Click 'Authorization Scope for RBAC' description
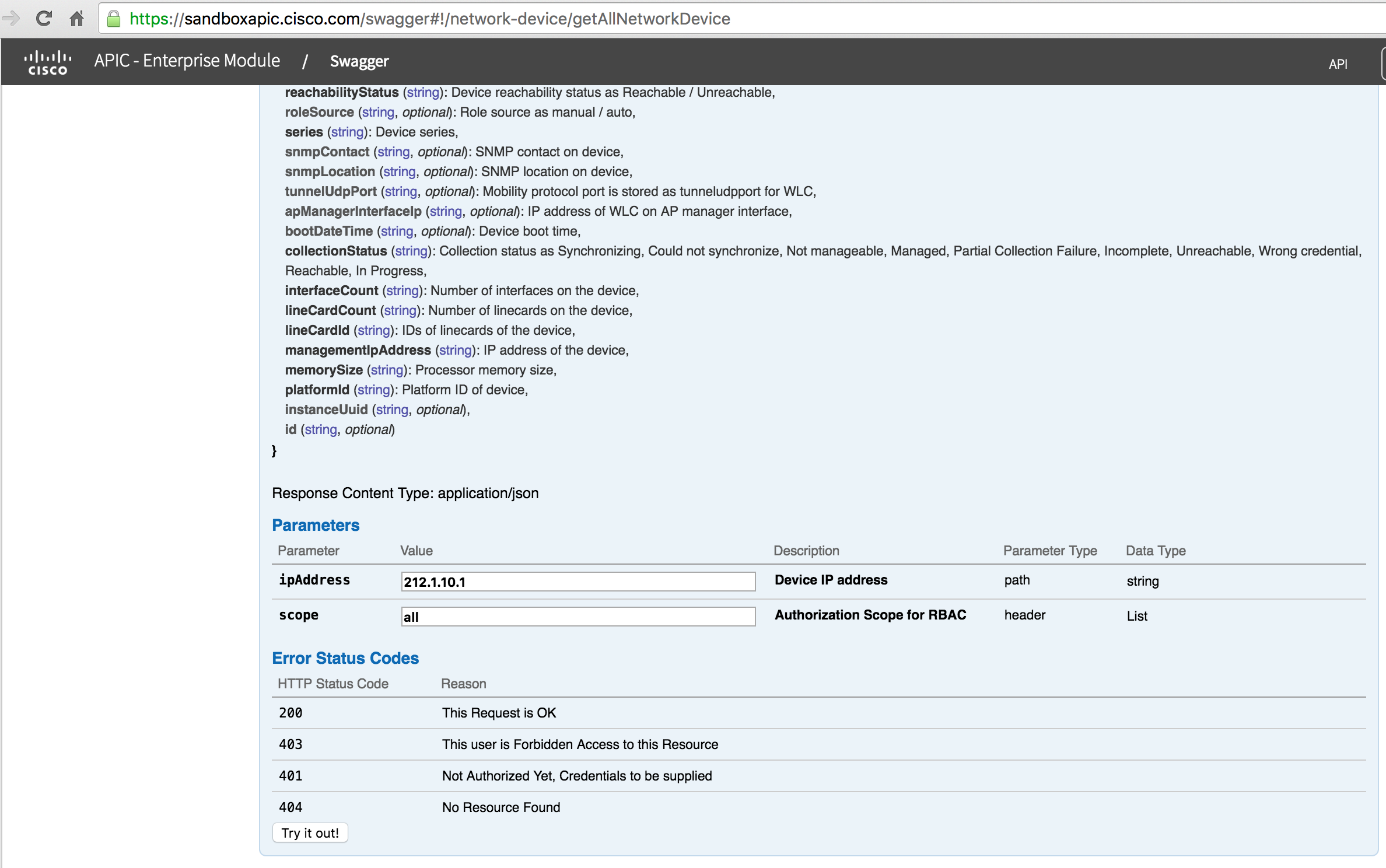 click(x=870, y=615)
